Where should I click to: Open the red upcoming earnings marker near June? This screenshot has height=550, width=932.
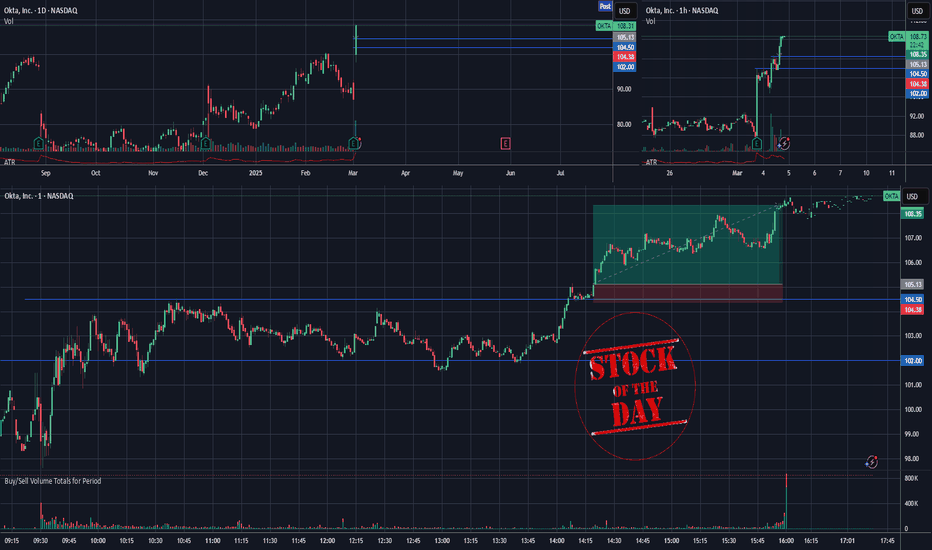coord(505,143)
